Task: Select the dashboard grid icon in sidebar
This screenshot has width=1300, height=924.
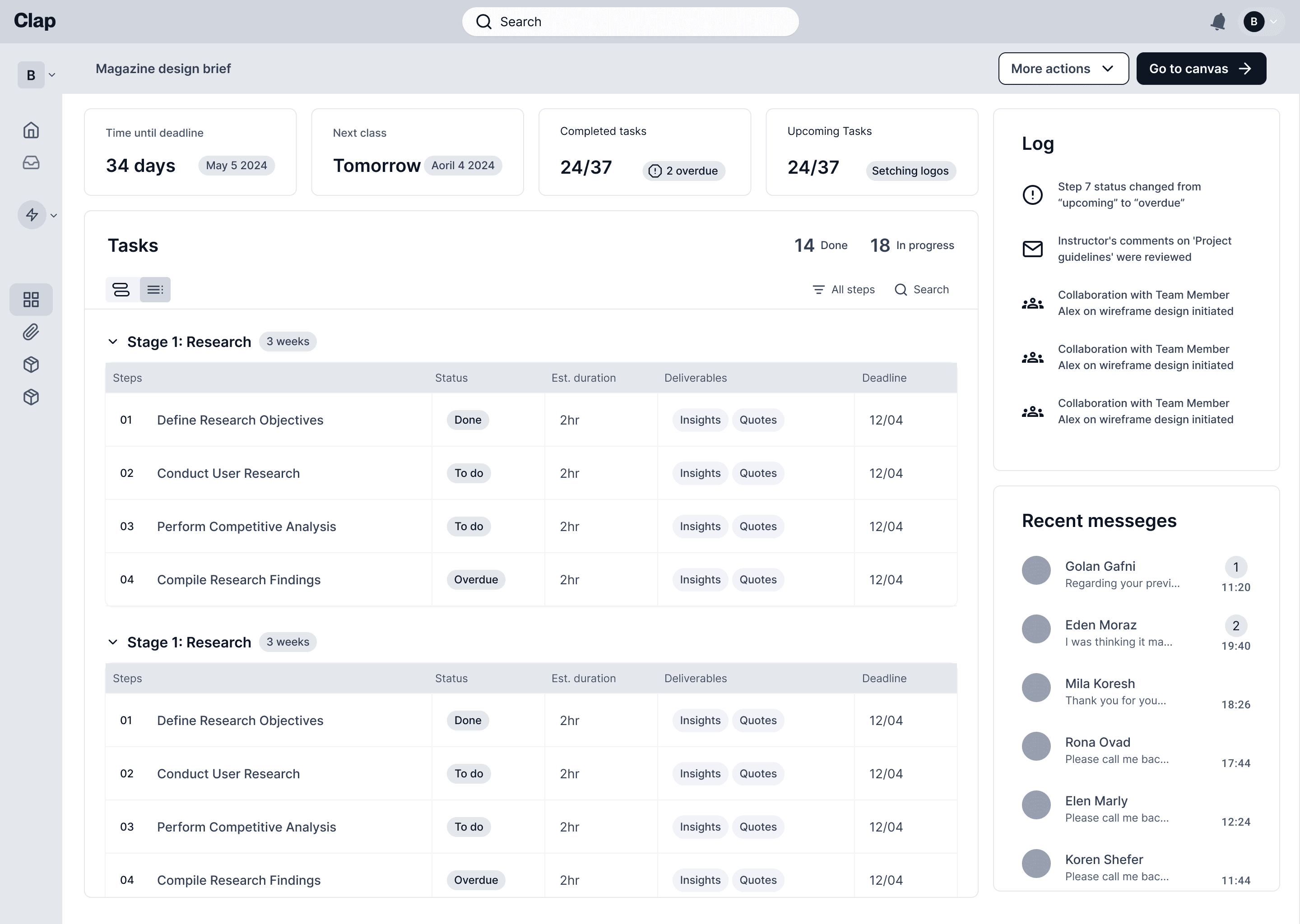Action: (31, 299)
